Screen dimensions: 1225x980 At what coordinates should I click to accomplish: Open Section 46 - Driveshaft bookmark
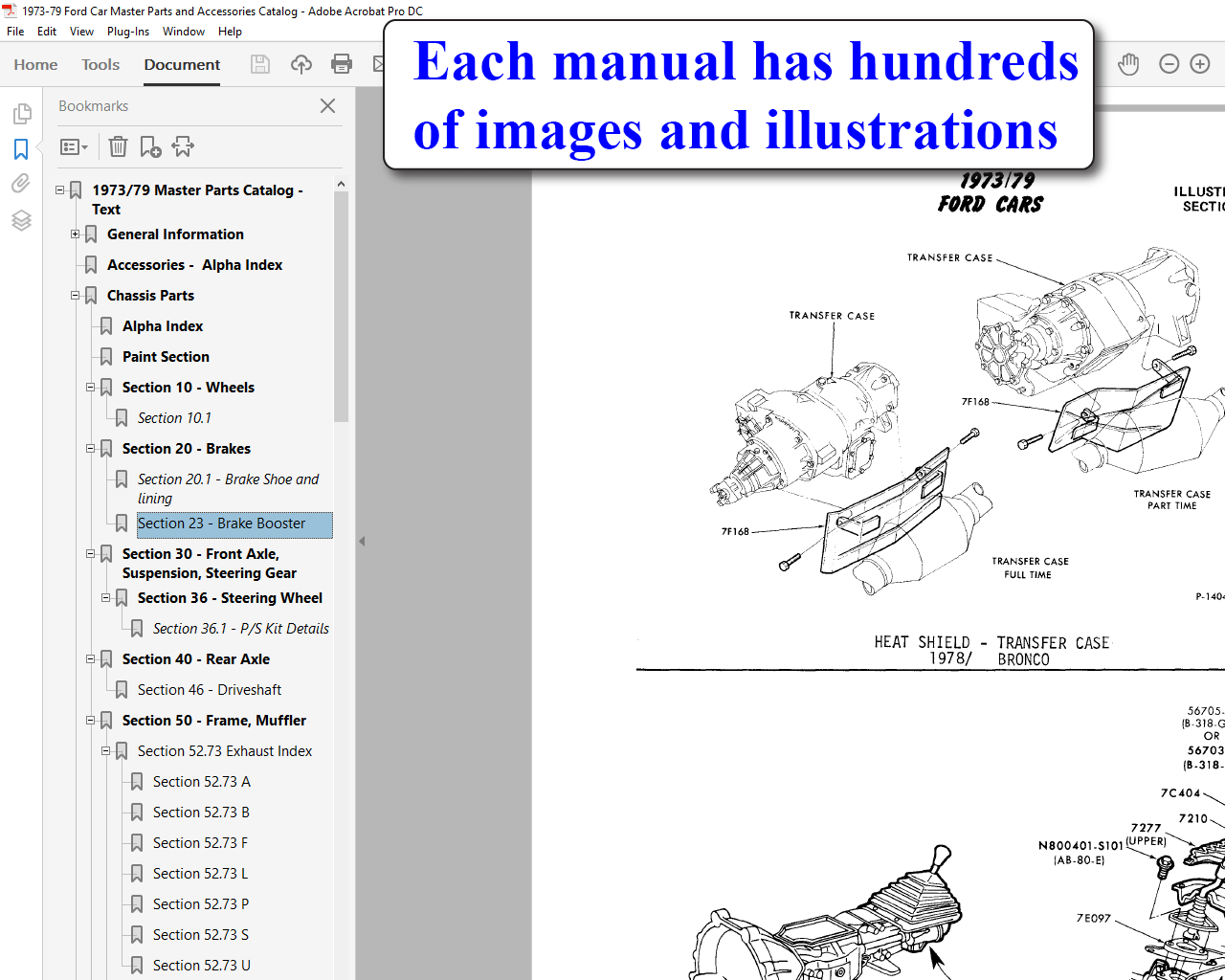click(x=209, y=690)
